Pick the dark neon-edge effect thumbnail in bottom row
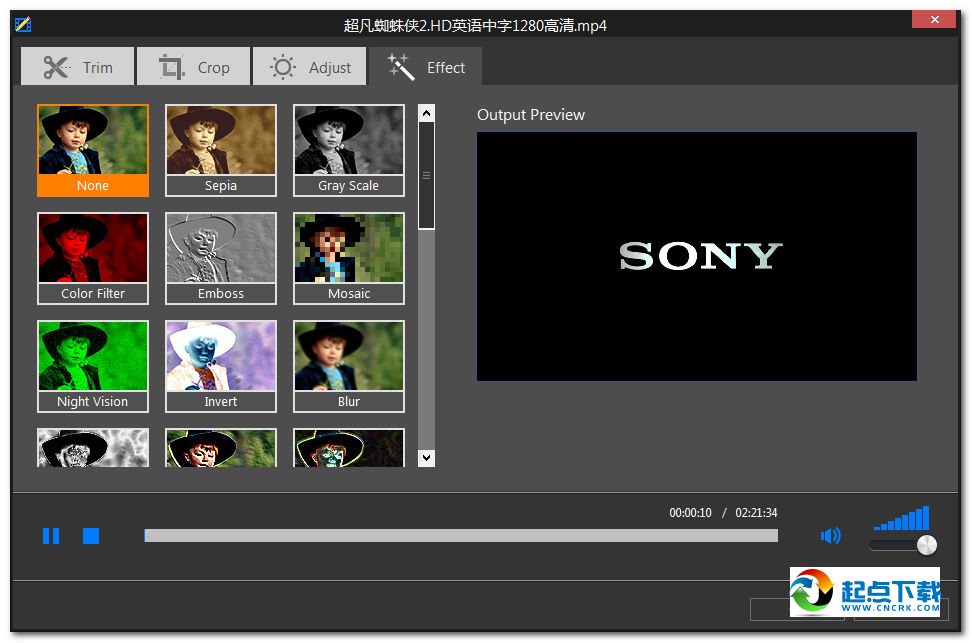The image size is (972, 643). pos(349,448)
